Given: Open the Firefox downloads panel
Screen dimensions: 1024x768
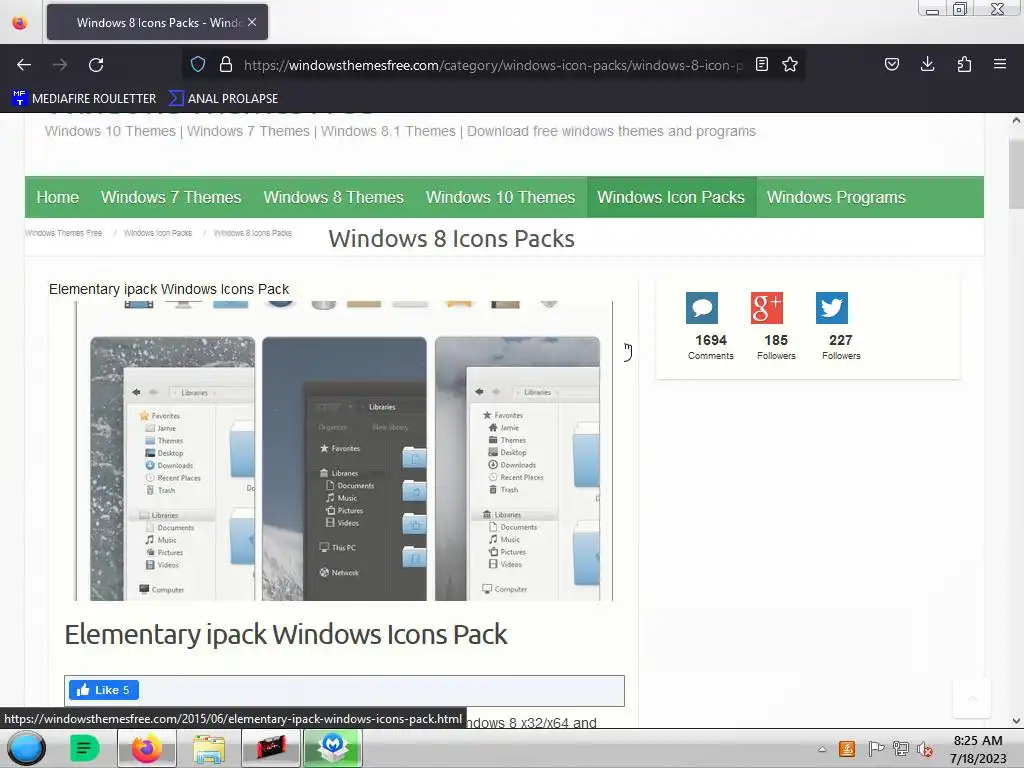Looking at the screenshot, I should tap(927, 64).
